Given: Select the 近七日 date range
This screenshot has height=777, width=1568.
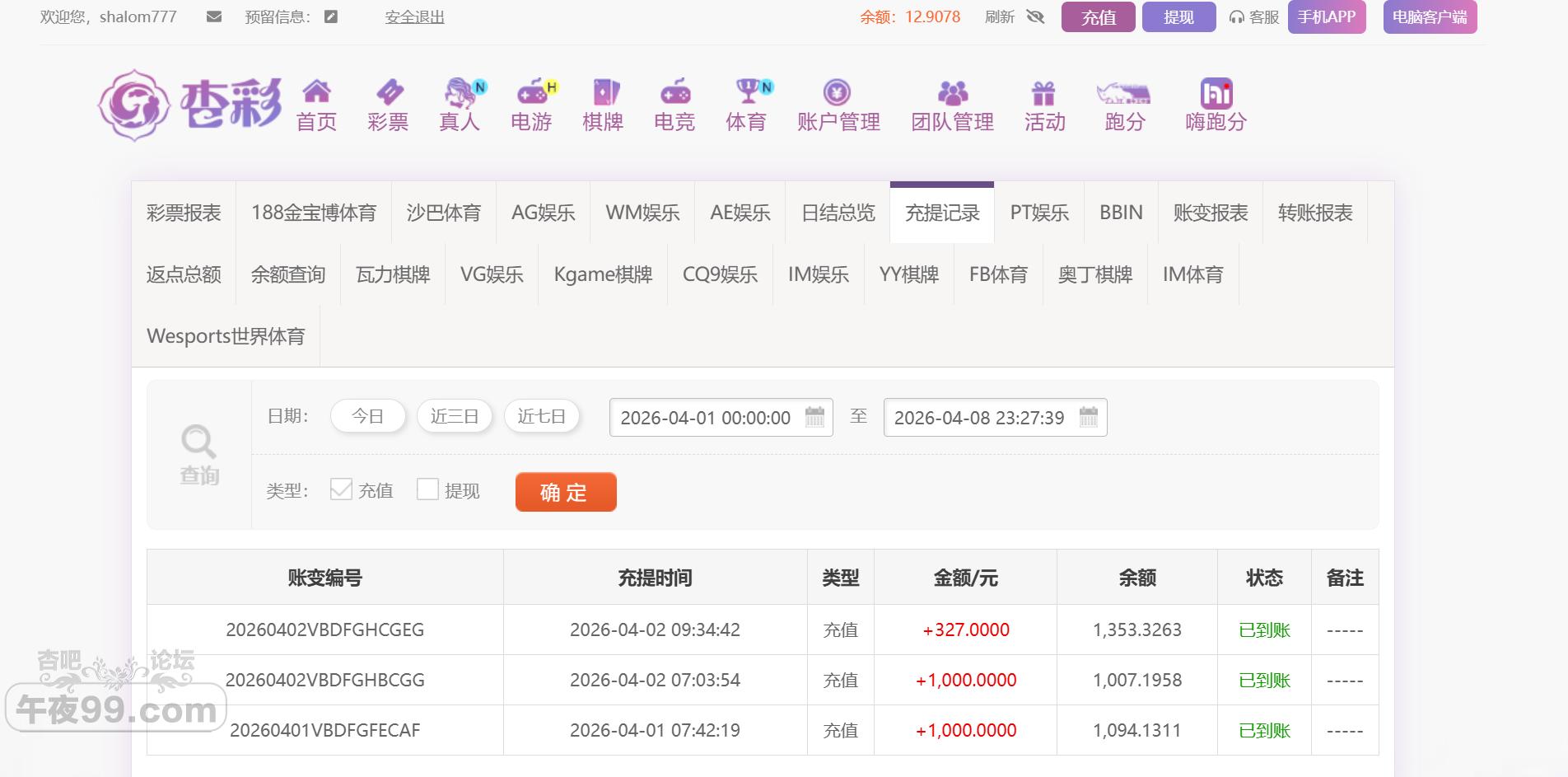Looking at the screenshot, I should click(x=542, y=416).
